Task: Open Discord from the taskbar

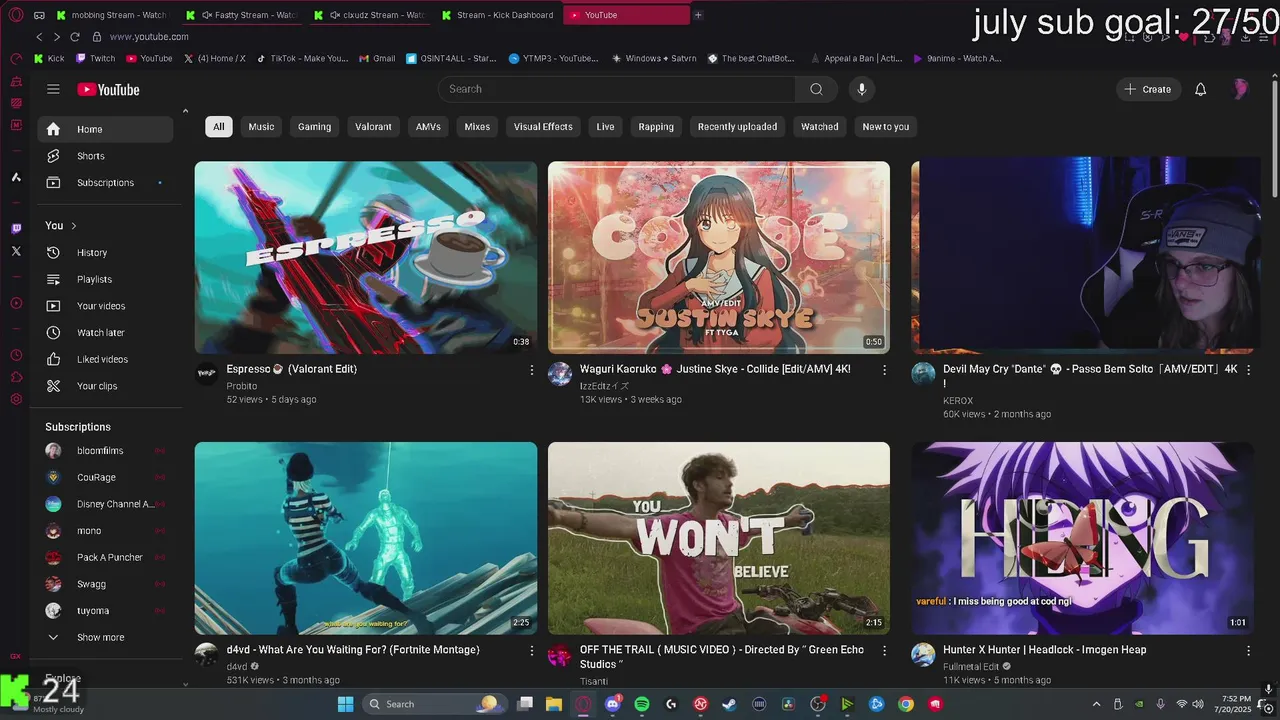Action: point(613,704)
